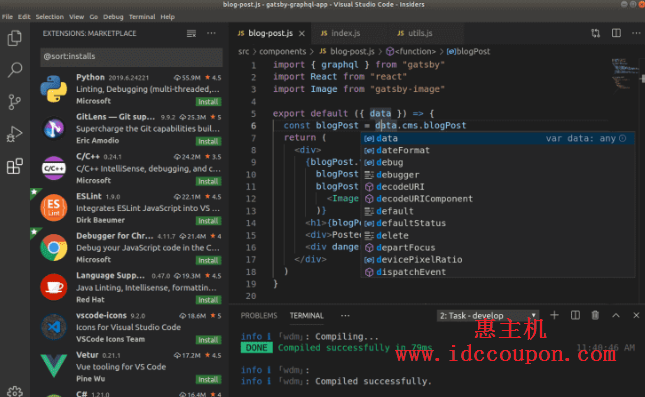Select 'devicePixelRatio' suggestion

point(498,260)
